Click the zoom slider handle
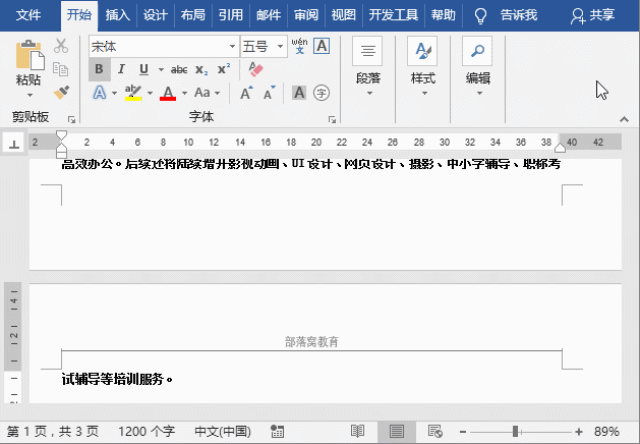This screenshot has height=444, width=640. coord(516,431)
